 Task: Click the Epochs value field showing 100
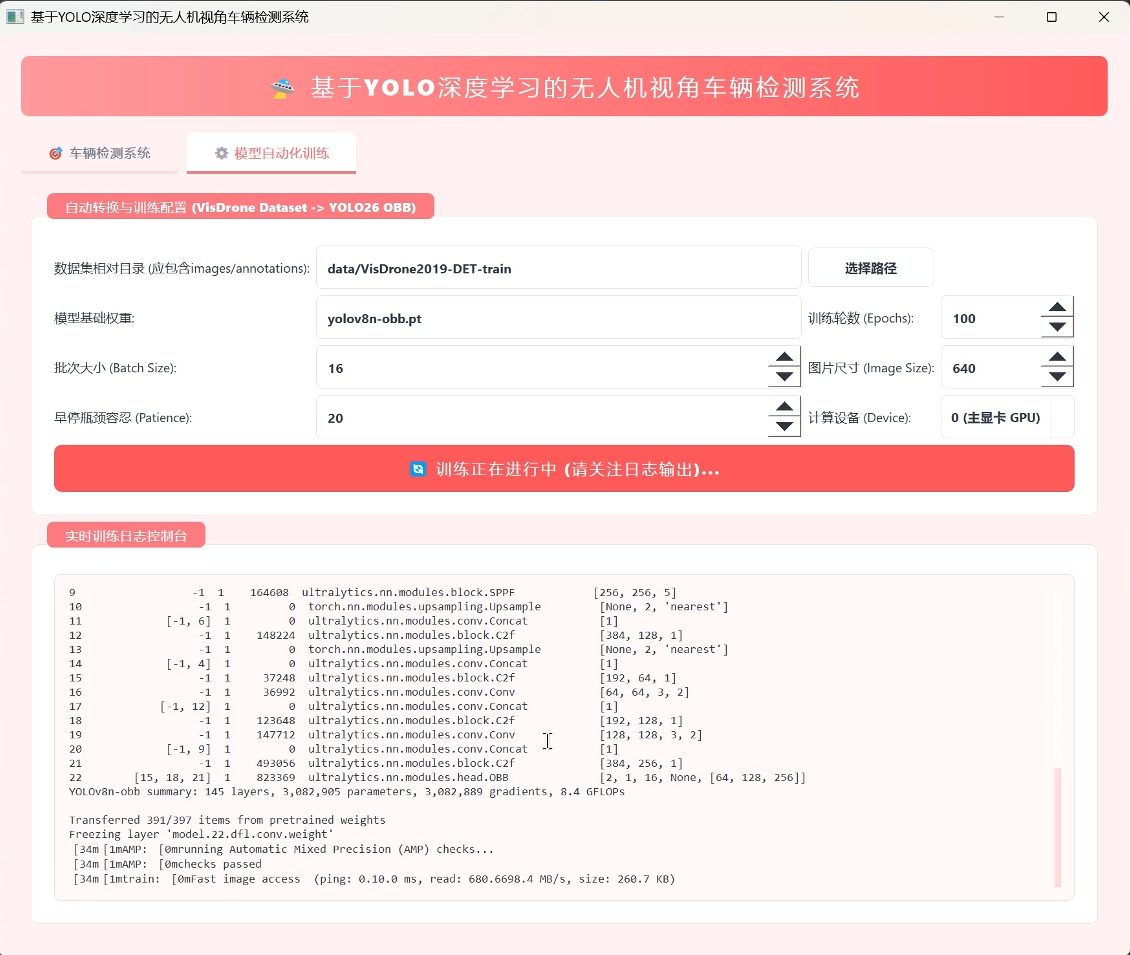click(x=992, y=318)
